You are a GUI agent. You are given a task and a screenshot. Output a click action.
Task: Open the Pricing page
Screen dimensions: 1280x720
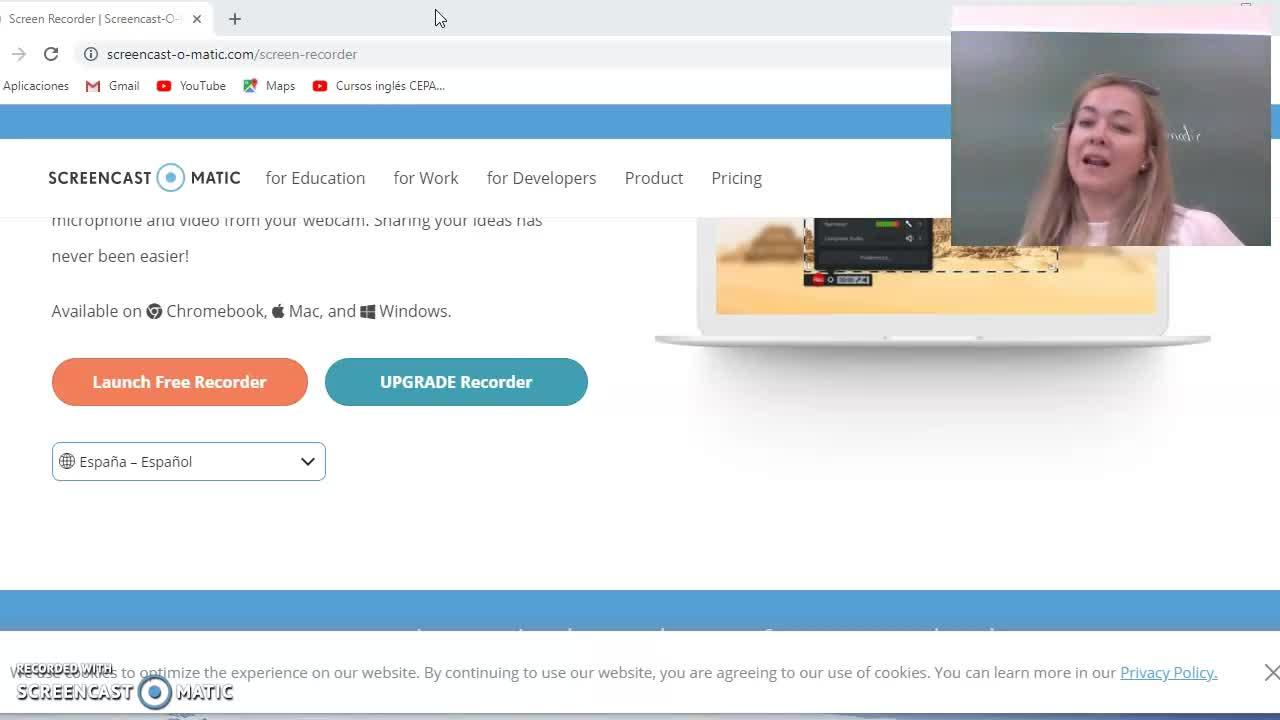click(736, 178)
